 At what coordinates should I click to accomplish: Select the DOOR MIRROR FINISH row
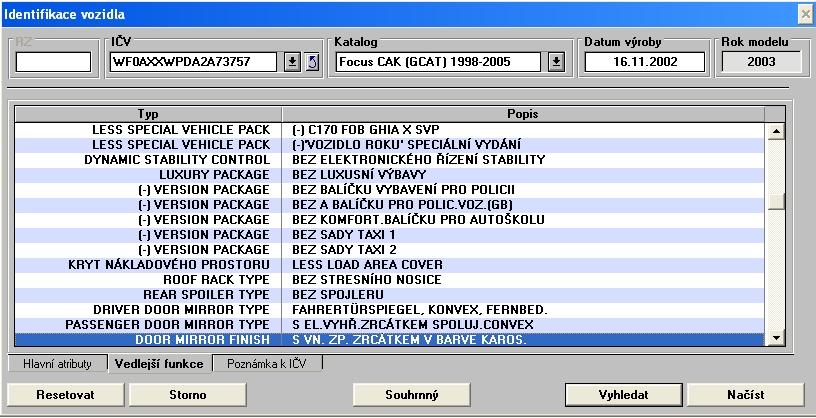point(390,340)
